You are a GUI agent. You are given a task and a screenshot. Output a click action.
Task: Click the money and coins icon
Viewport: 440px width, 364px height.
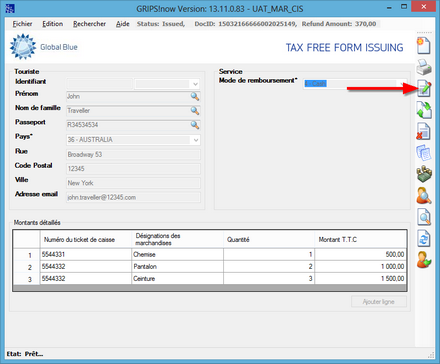coord(424,174)
